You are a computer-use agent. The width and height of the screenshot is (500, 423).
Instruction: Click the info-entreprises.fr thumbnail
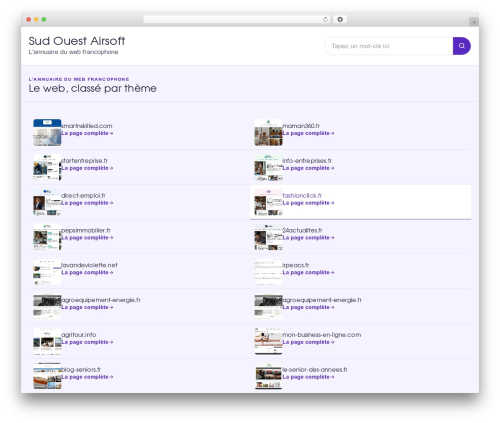pyautogui.click(x=268, y=167)
